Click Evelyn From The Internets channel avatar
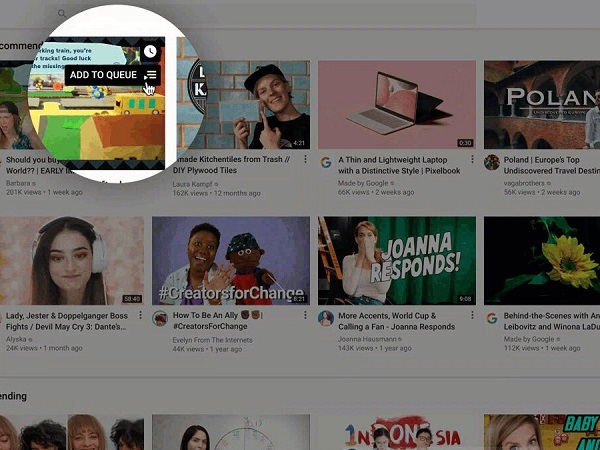Image resolution: width=600 pixels, height=450 pixels. click(x=160, y=318)
